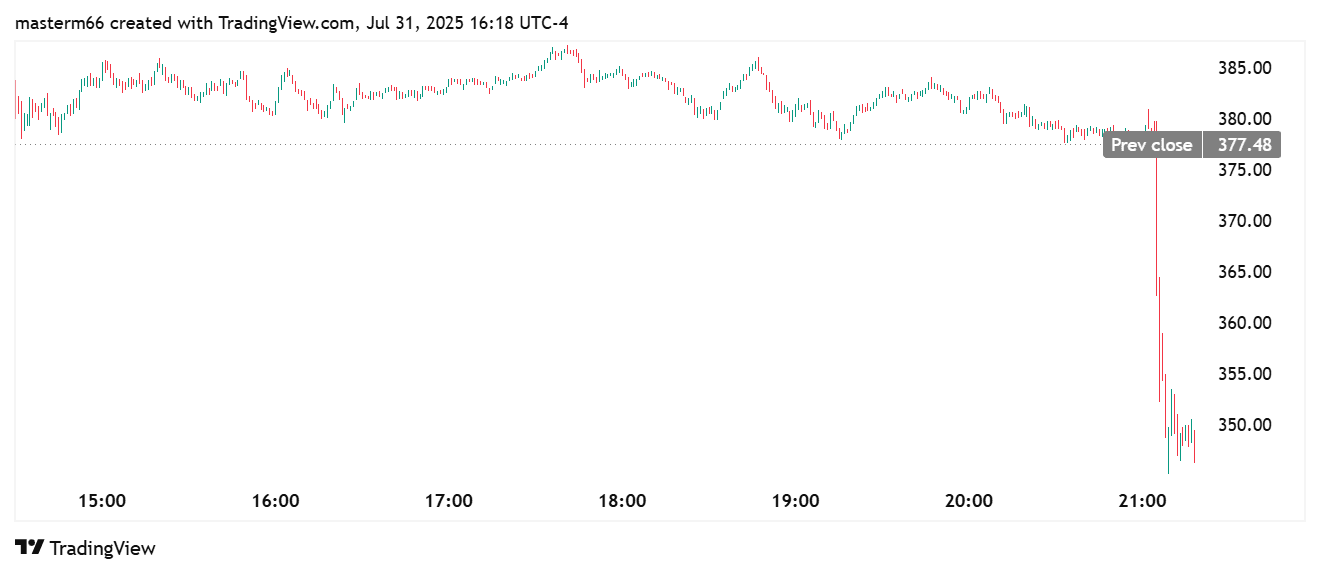Click the 380.00 price scale label
The image size is (1320, 574).
(x=1244, y=119)
